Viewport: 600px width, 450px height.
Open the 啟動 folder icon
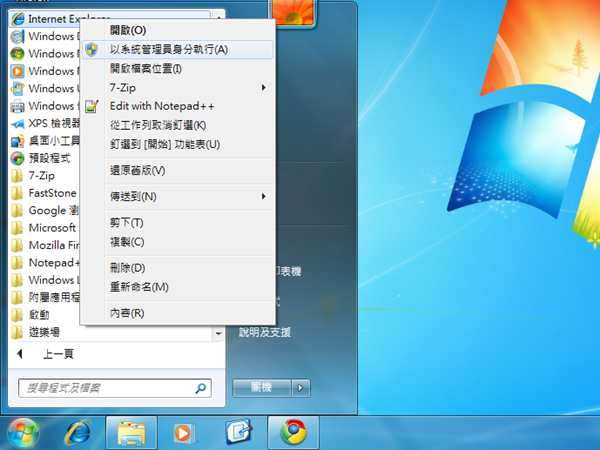click(x=17, y=315)
